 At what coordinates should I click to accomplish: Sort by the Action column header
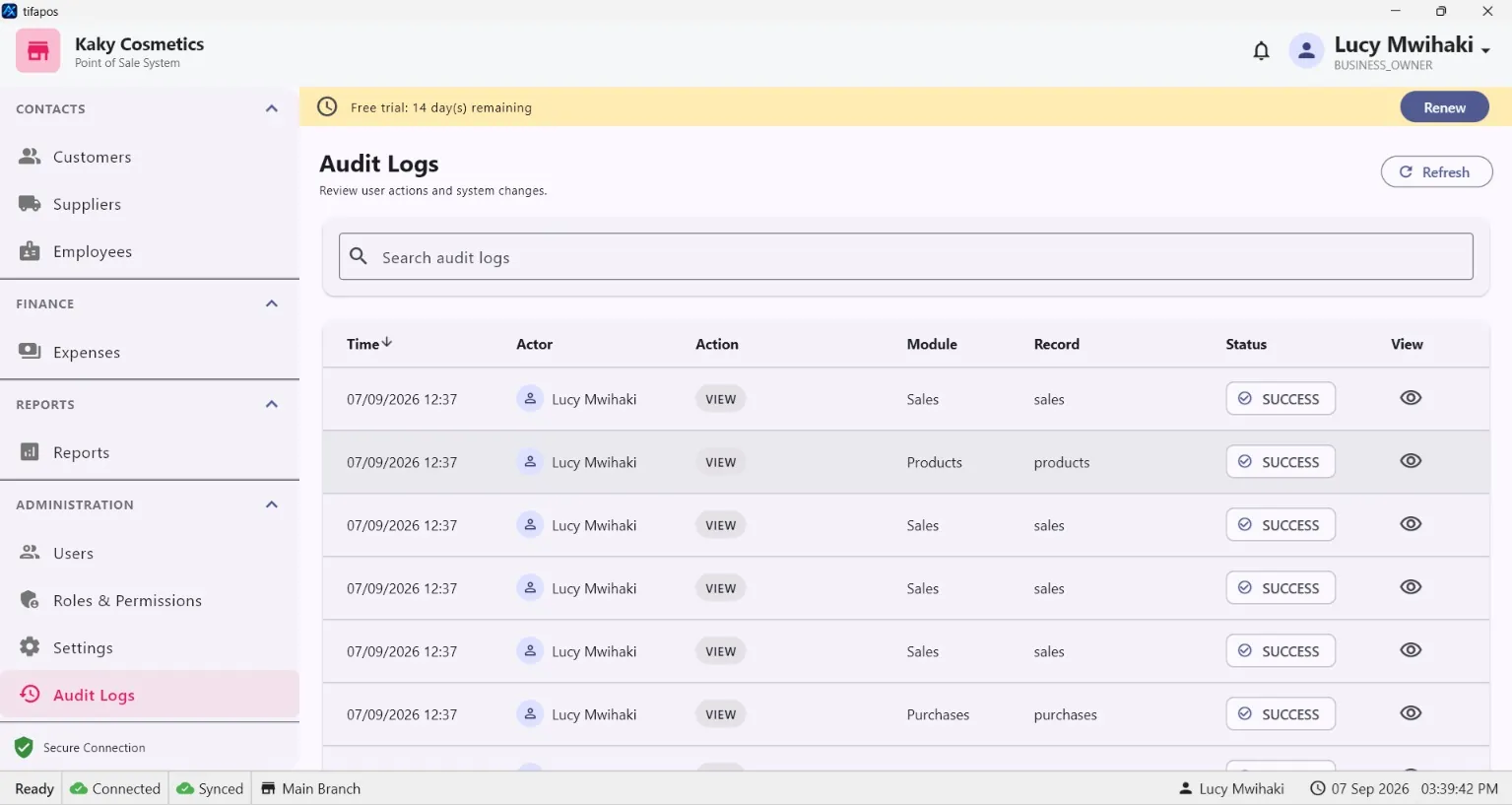716,344
